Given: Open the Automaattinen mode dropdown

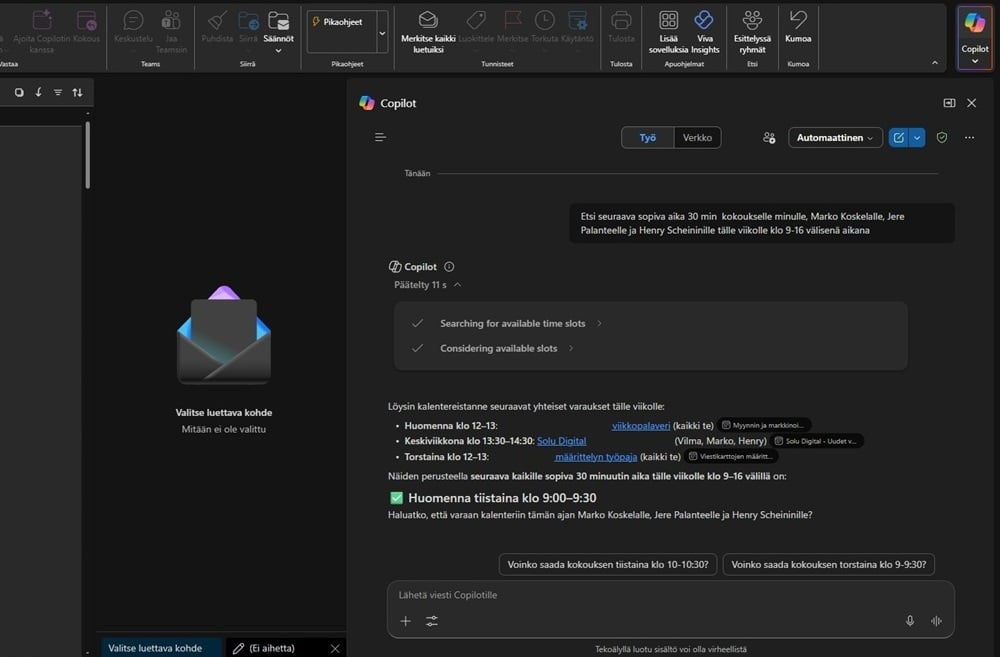Looking at the screenshot, I should (834, 137).
